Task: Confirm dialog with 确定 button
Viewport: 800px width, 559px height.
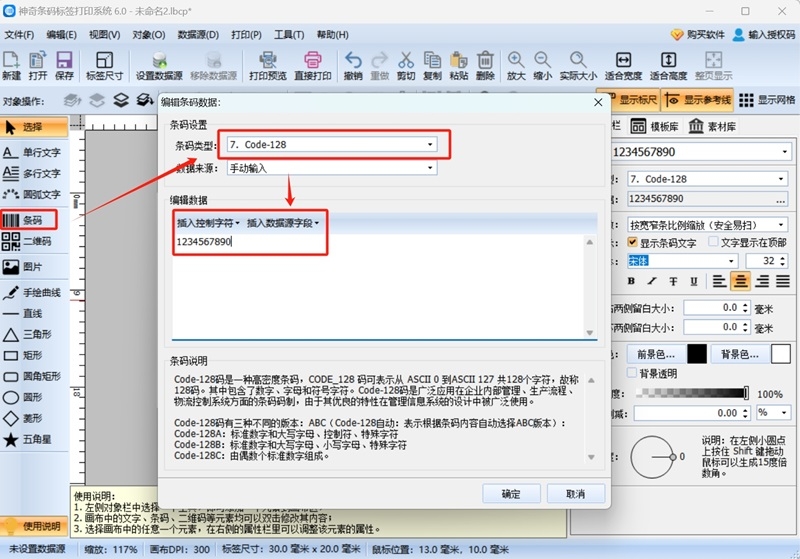Action: [x=511, y=494]
